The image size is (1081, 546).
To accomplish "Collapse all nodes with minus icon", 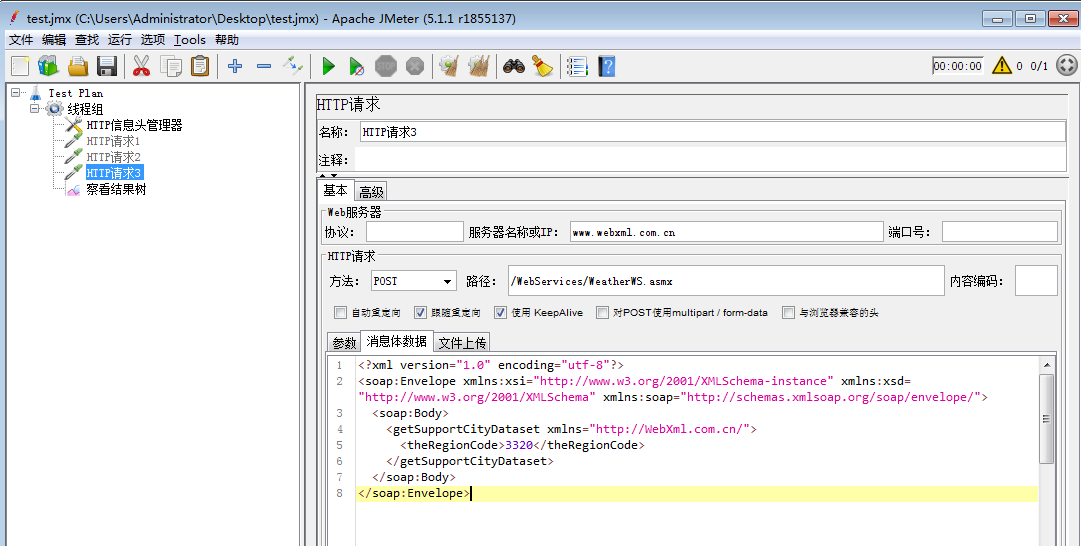I will click(264, 66).
